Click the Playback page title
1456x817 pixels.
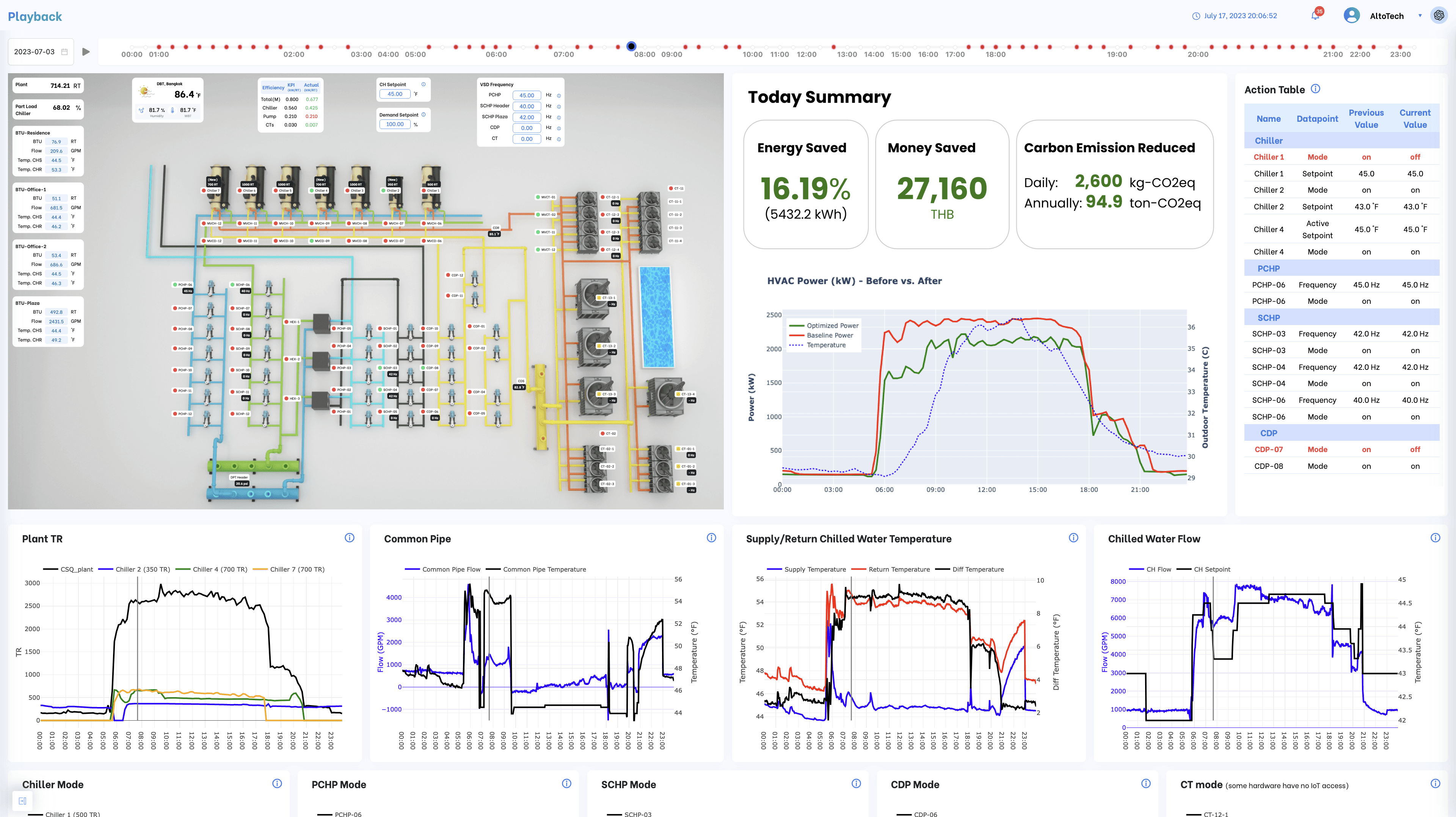[35, 16]
